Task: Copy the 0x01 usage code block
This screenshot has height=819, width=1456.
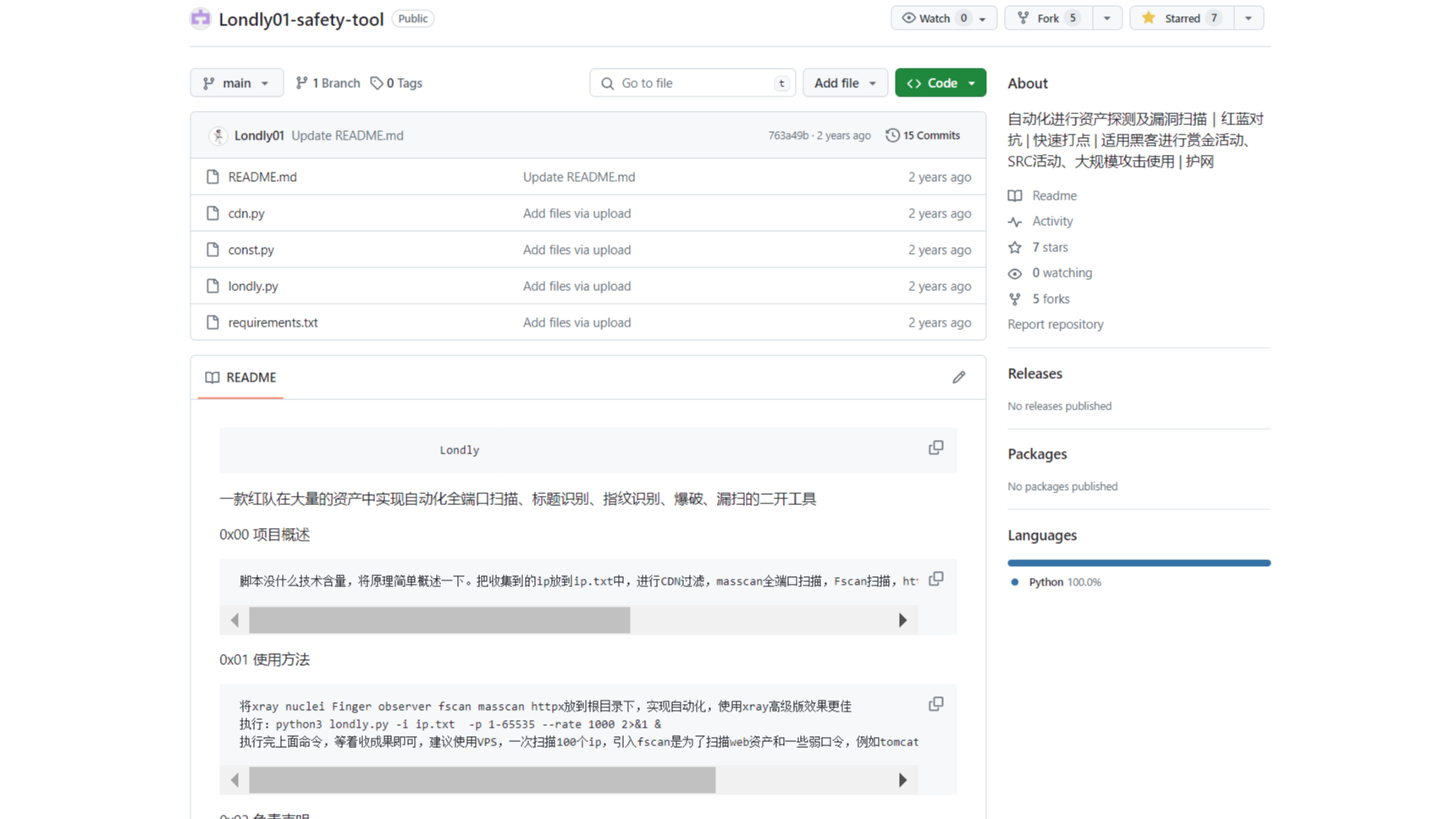Action: click(x=935, y=704)
